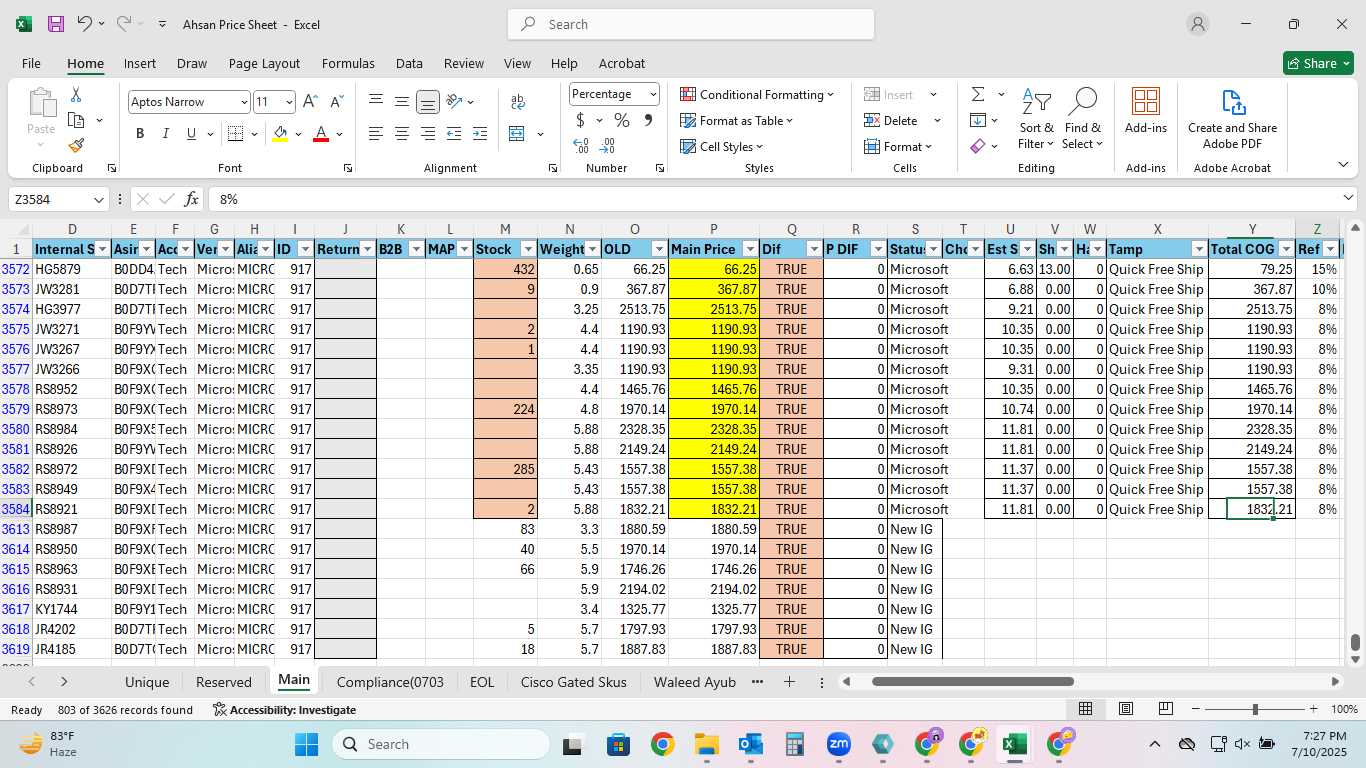The image size is (1366, 768).
Task: Click the Copy icon in Clipboard group
Action: tap(76, 120)
